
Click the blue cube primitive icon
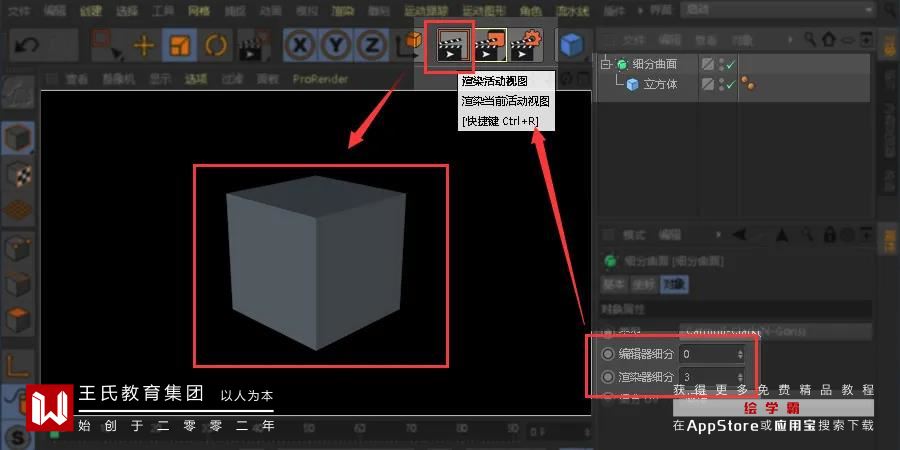click(572, 45)
